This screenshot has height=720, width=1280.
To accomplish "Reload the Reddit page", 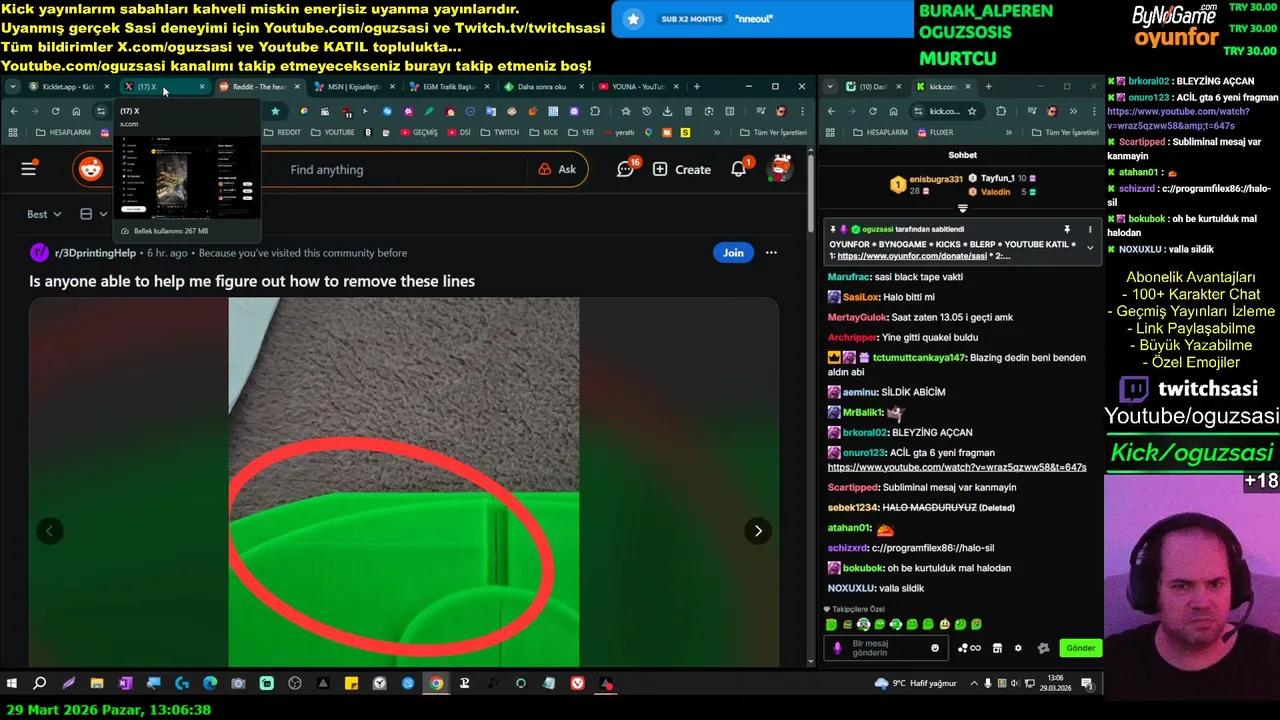I will (x=55, y=111).
